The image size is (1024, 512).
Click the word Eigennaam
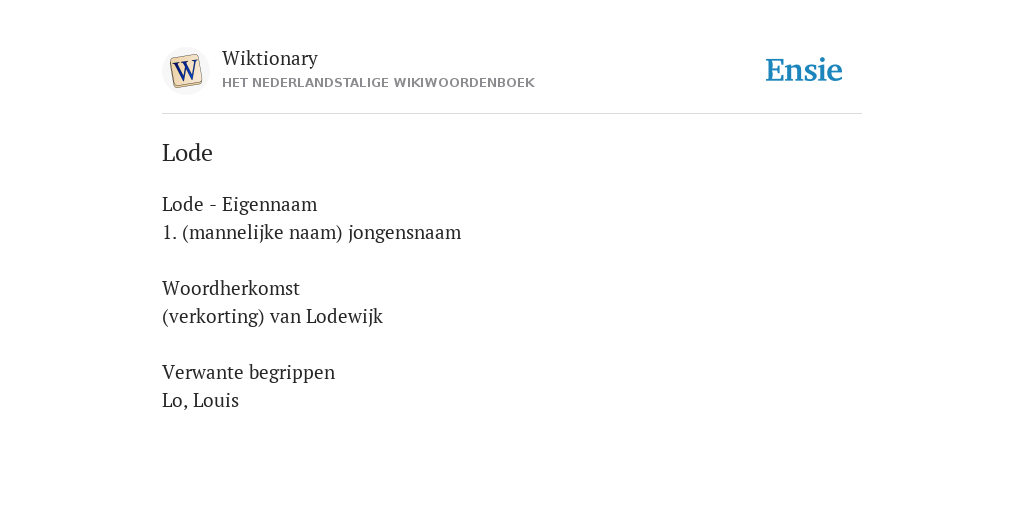point(270,204)
